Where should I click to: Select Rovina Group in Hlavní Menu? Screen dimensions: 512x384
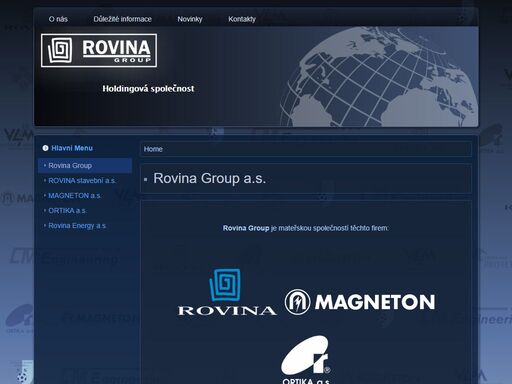(85, 166)
